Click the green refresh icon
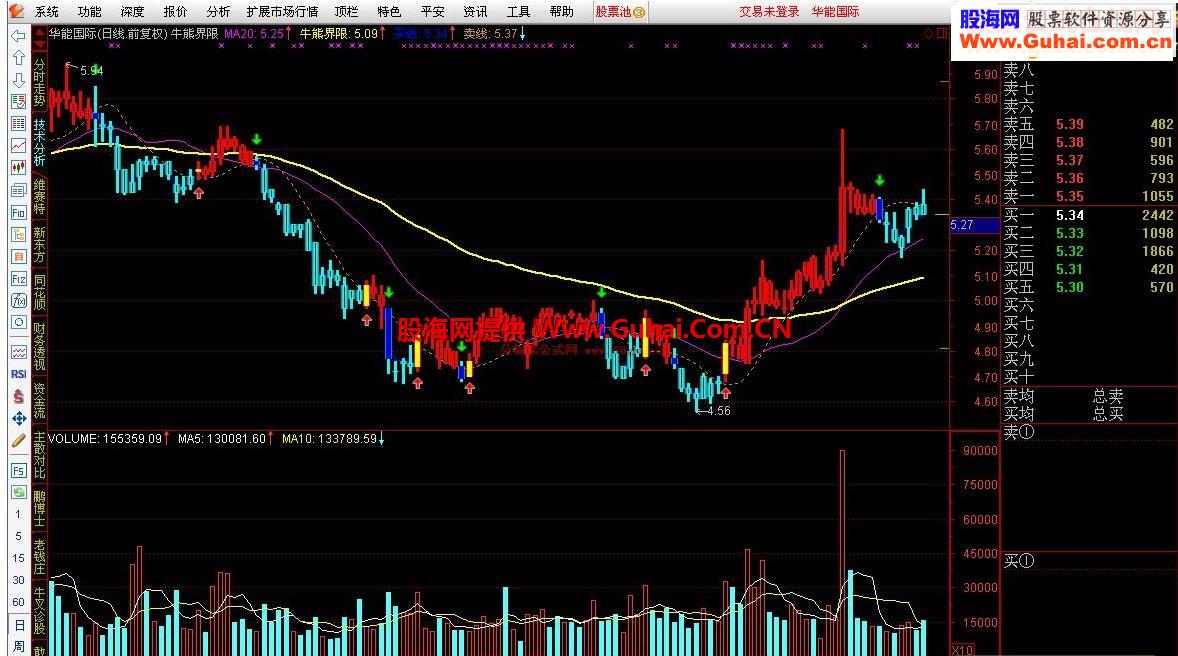The image size is (1178, 656). pyautogui.click(x=18, y=492)
